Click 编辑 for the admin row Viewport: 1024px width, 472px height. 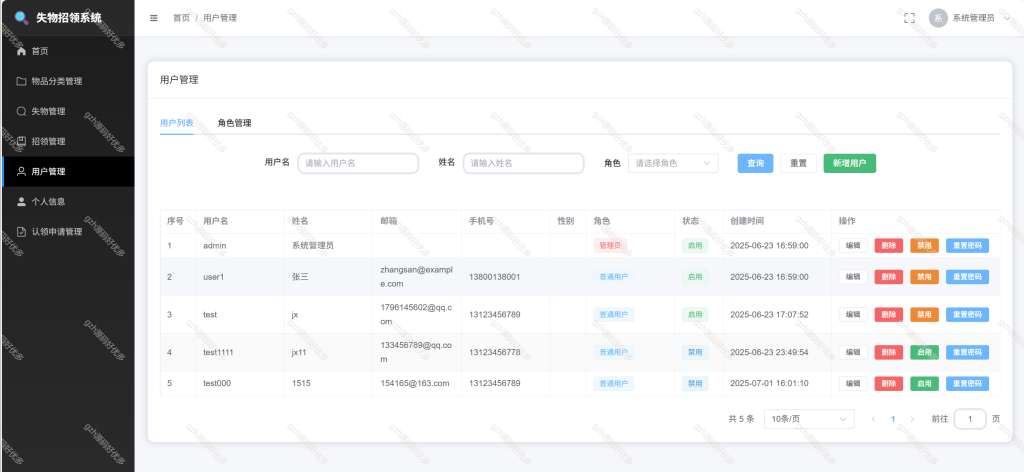tap(853, 245)
